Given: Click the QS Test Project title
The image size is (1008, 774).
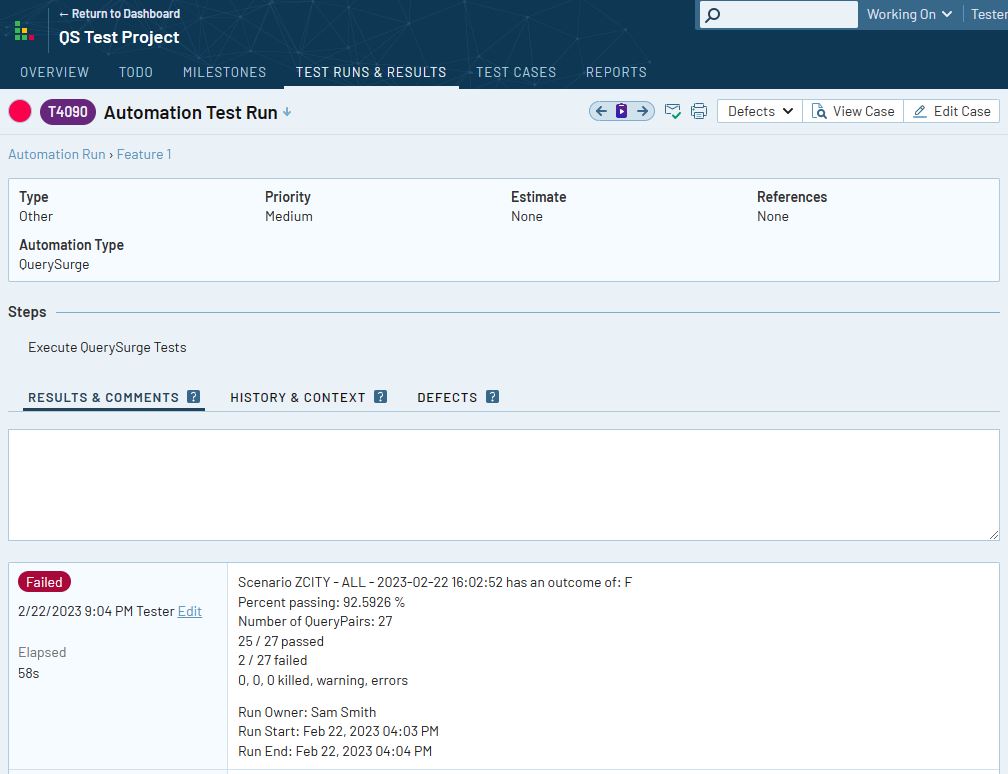Looking at the screenshot, I should pos(119,37).
